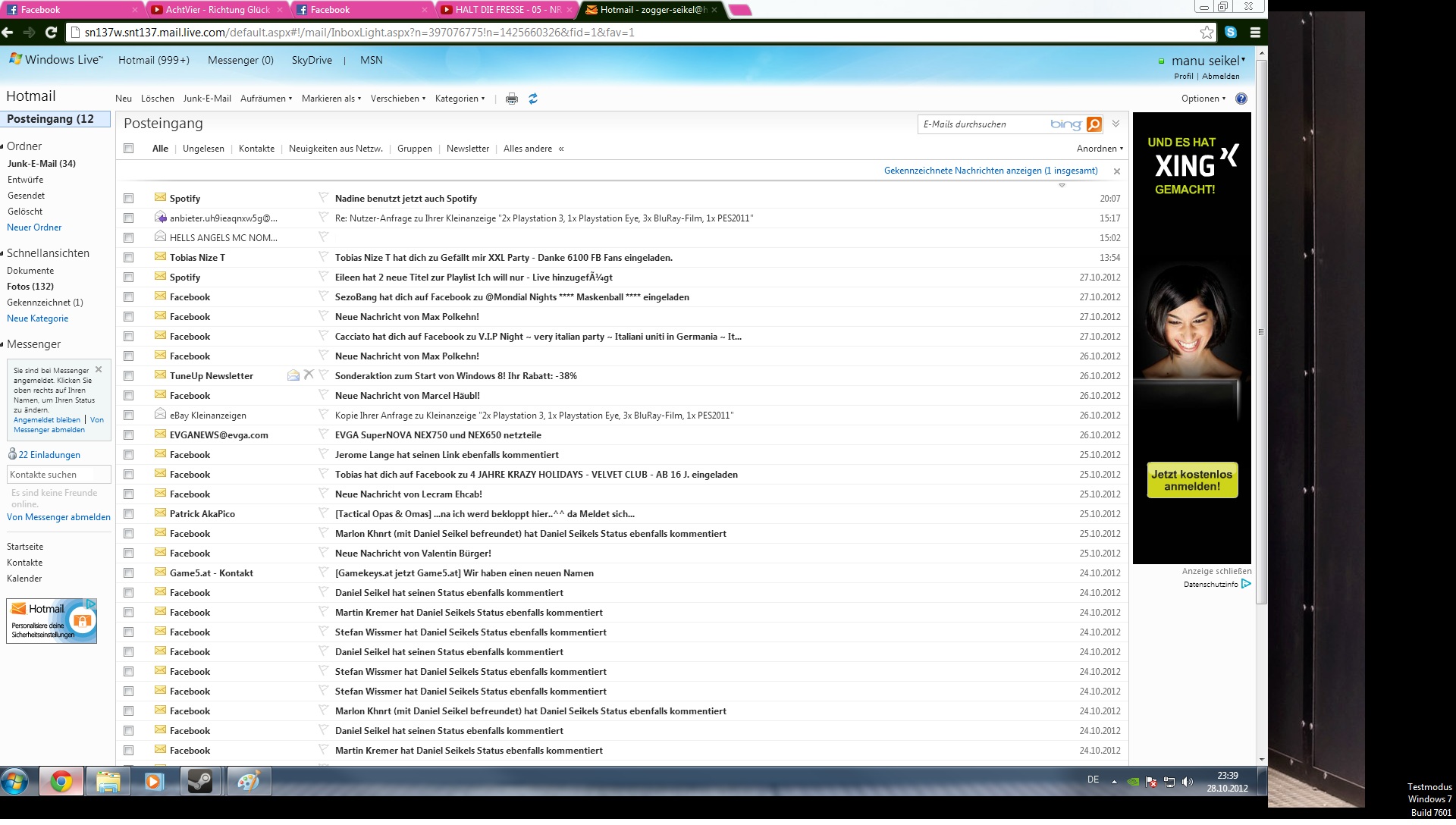
Task: Check the HELLS ANGELS MC message box
Action: pyautogui.click(x=129, y=238)
